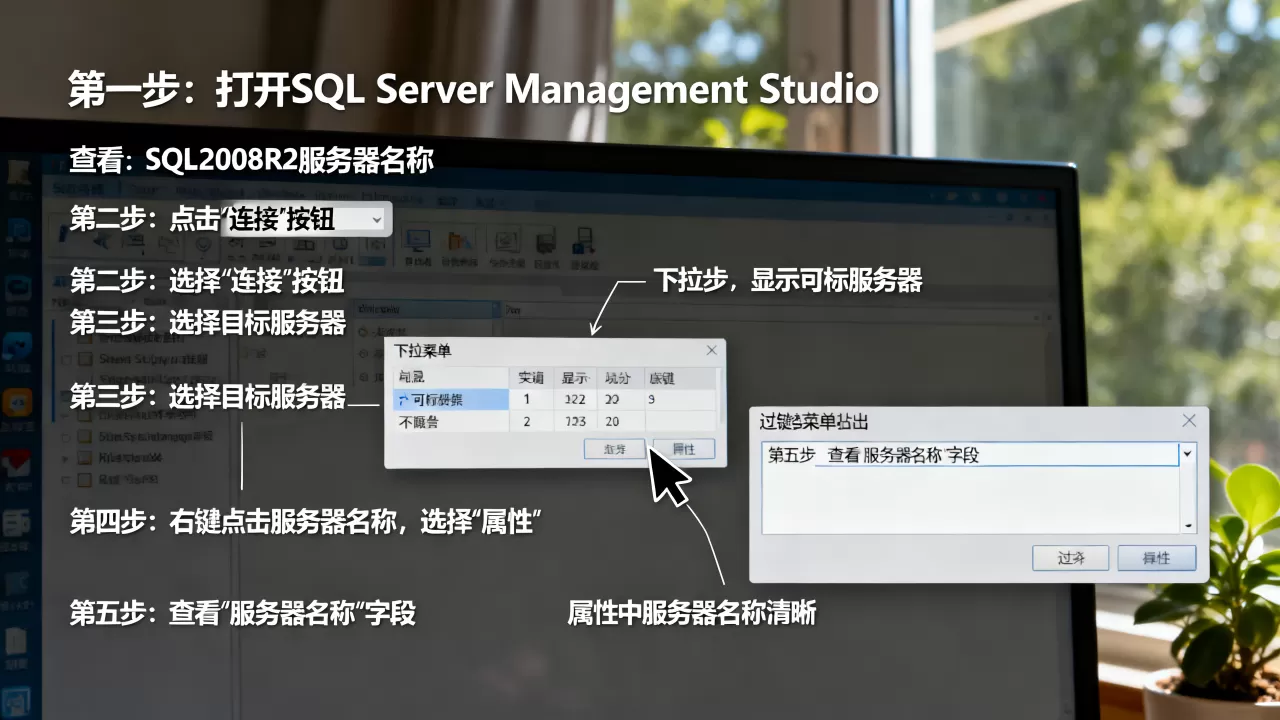Click the down scroll arrow in right dialog list
The width and height of the screenshot is (1280, 720).
coord(1188,526)
